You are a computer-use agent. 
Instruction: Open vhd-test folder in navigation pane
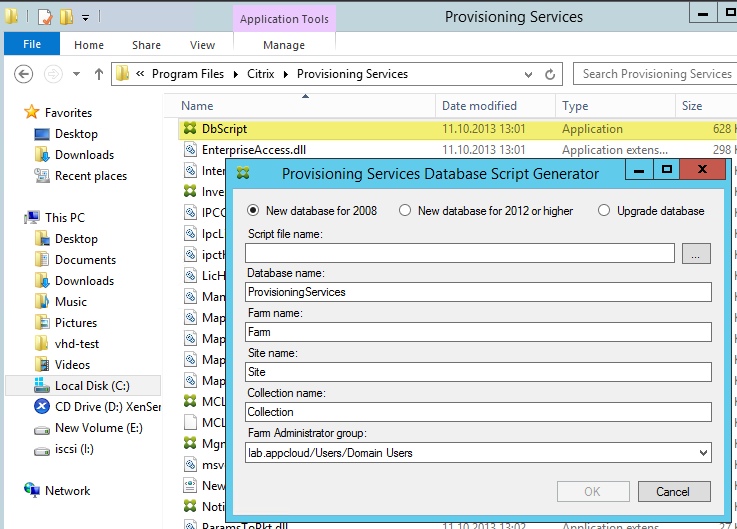77,344
